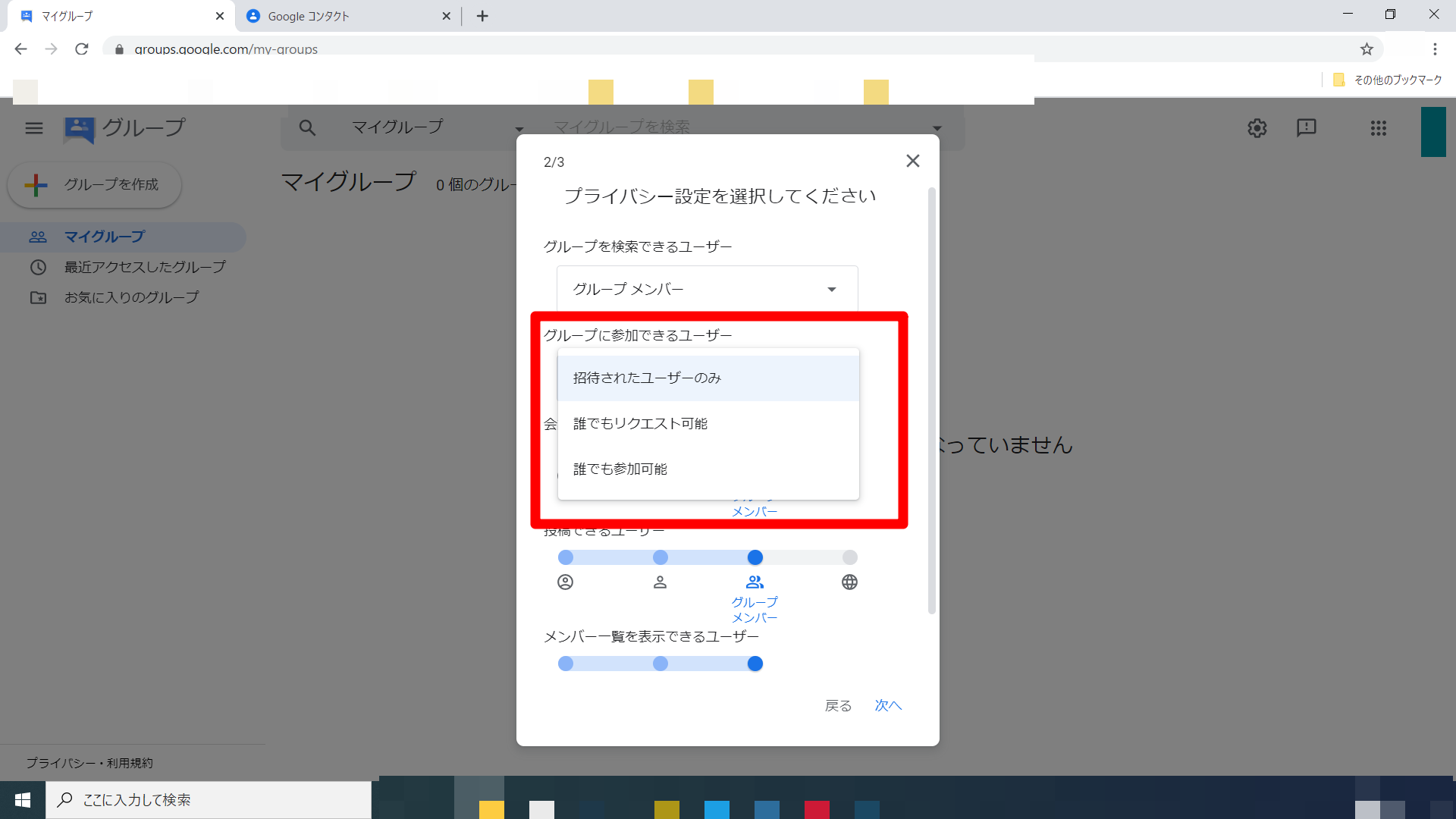Open send feedback icon
Screen dimensions: 1456x819
tap(1306, 128)
